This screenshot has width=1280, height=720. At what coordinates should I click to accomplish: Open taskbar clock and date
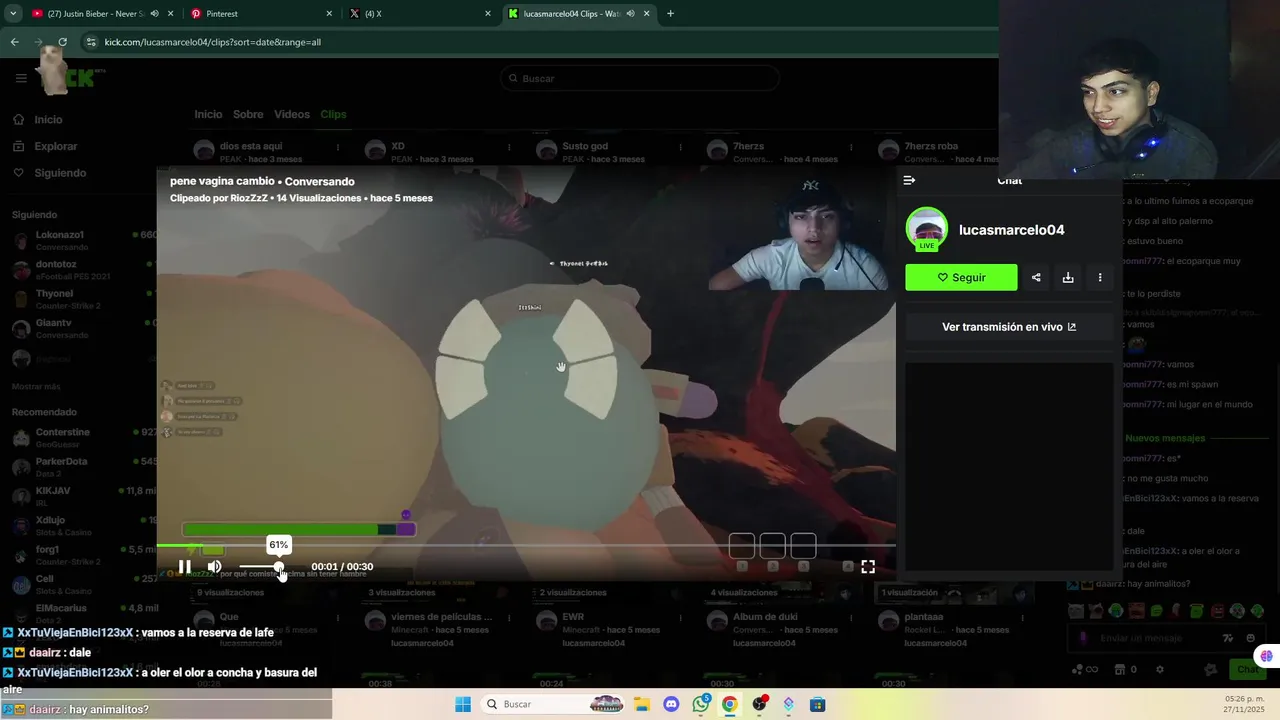click(x=1242, y=704)
